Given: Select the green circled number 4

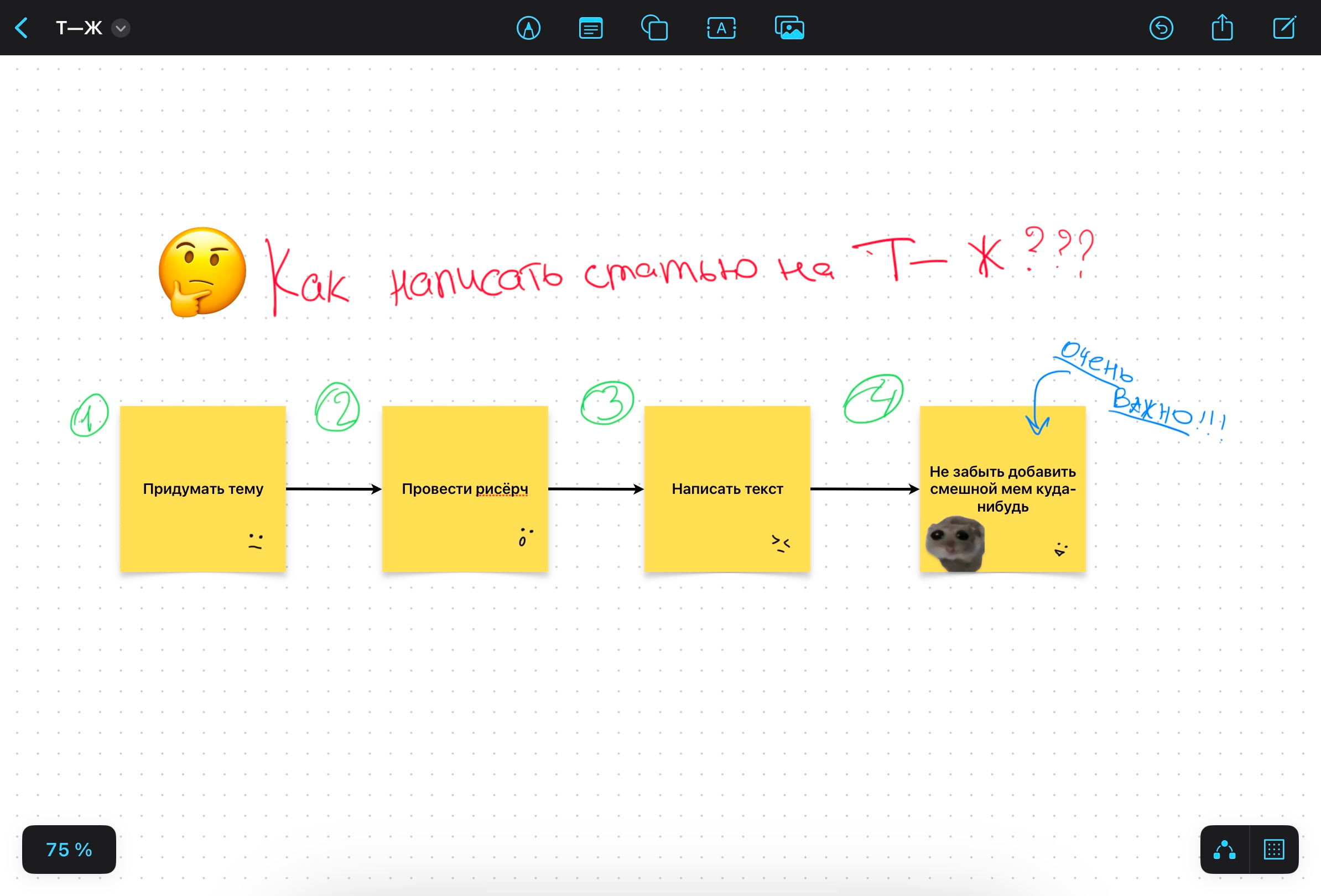Looking at the screenshot, I should pyautogui.click(x=873, y=398).
